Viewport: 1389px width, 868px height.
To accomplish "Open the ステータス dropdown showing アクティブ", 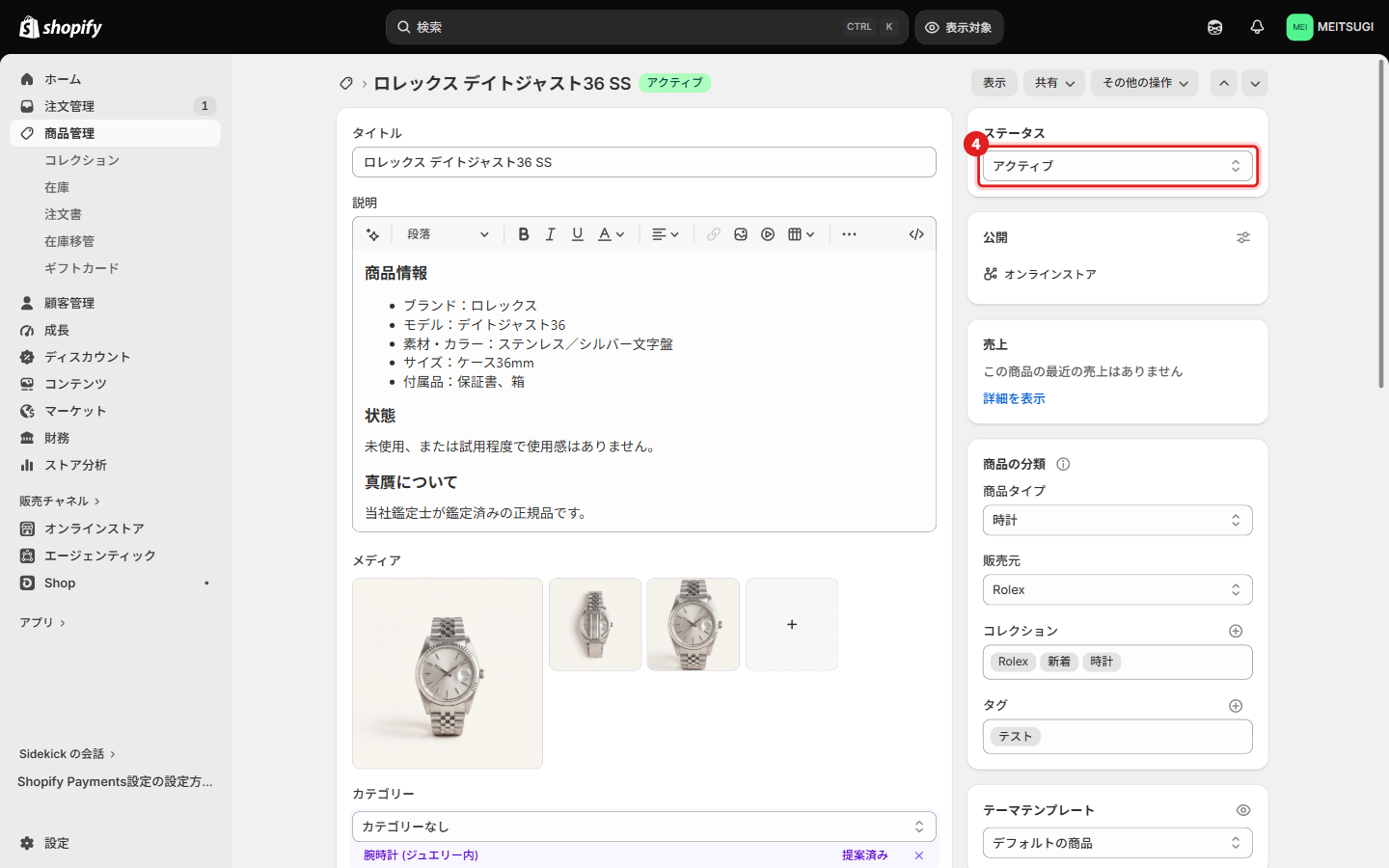I will 1118,166.
